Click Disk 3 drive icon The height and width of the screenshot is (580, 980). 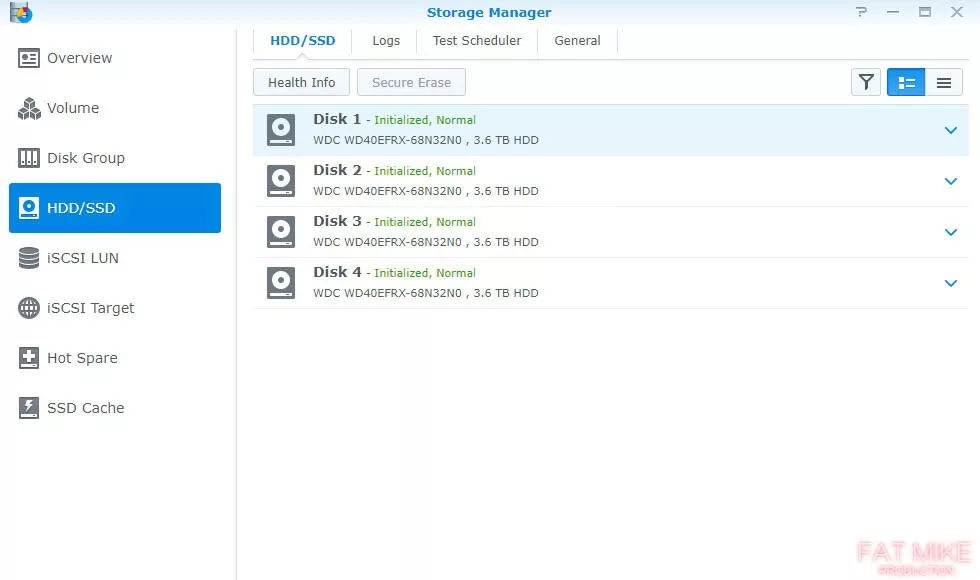(281, 232)
